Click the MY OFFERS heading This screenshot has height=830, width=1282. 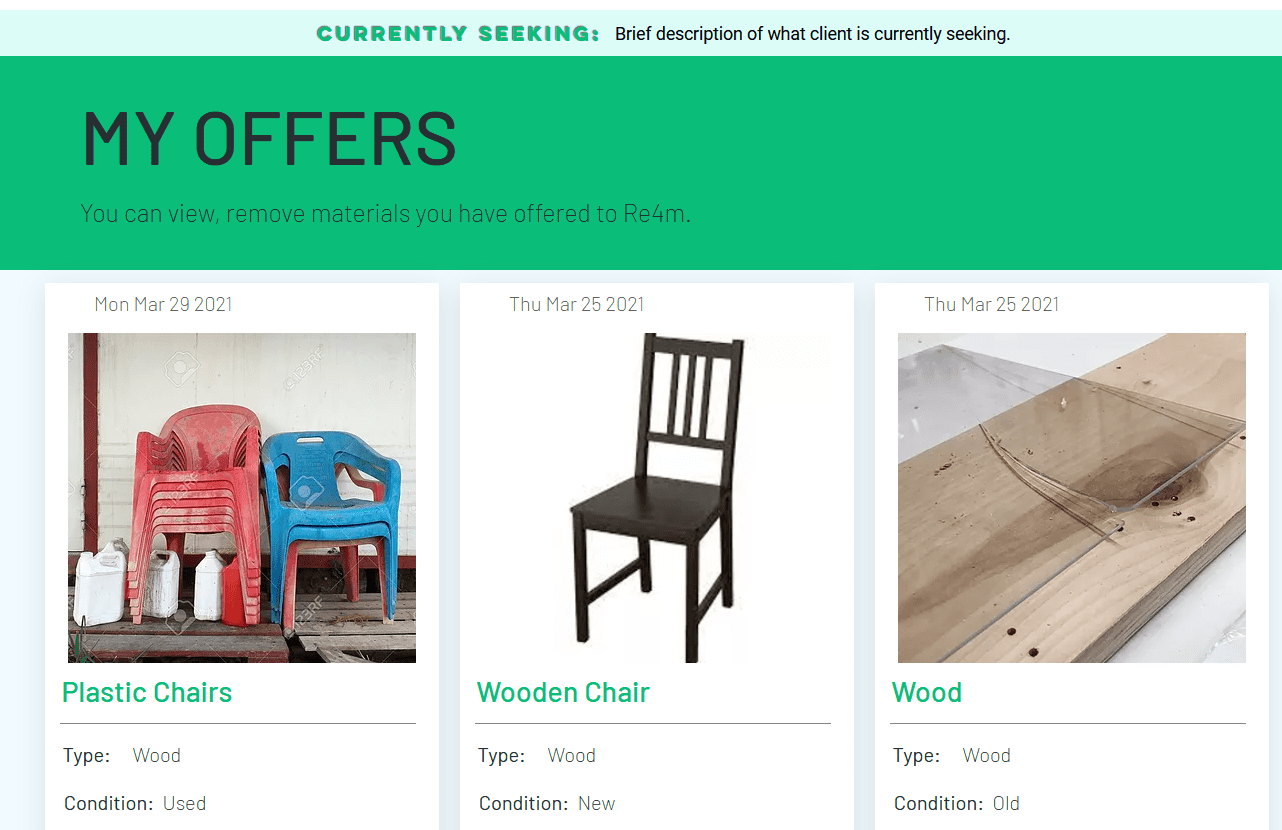(x=269, y=138)
